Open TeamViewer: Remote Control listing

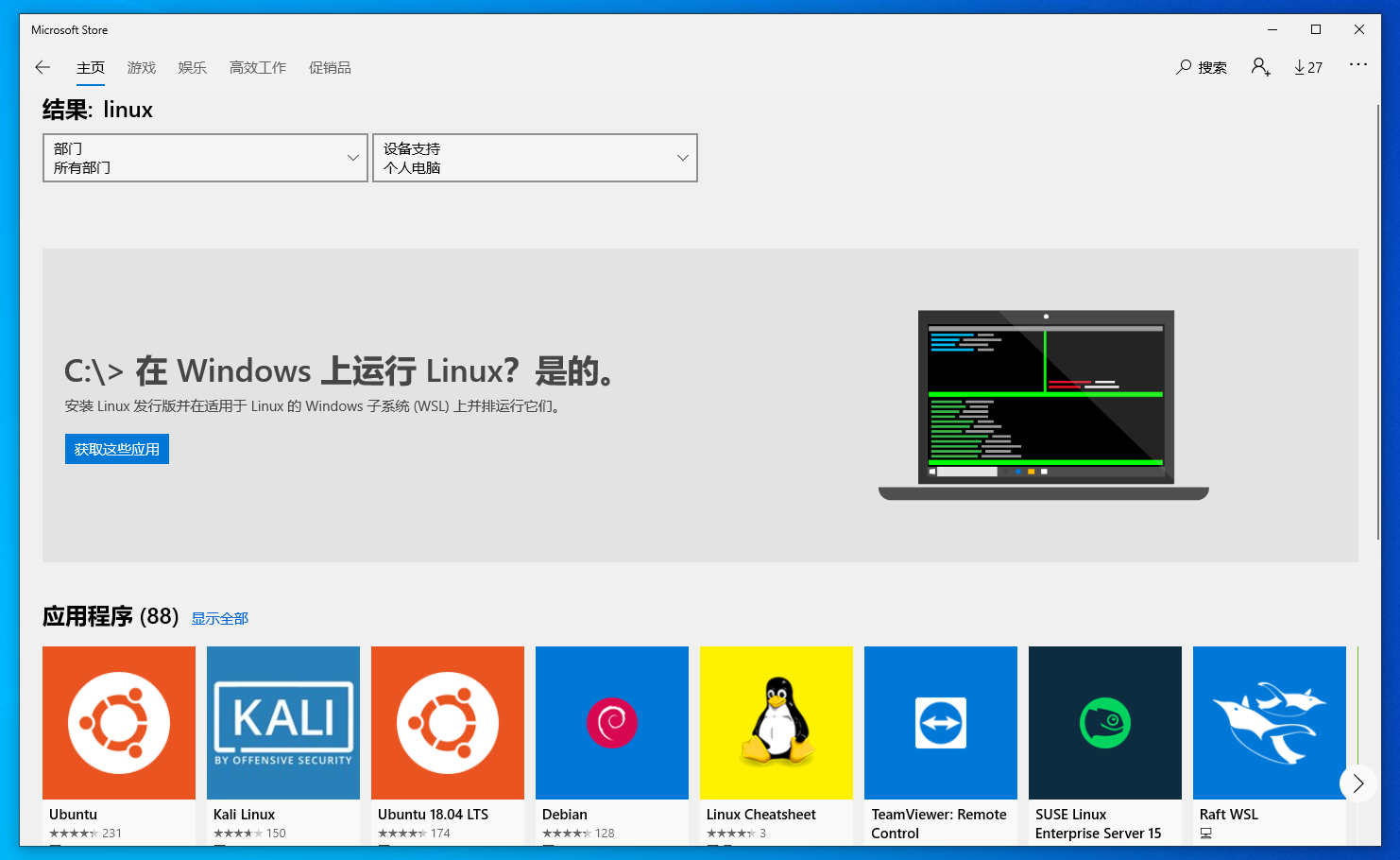pos(940,723)
